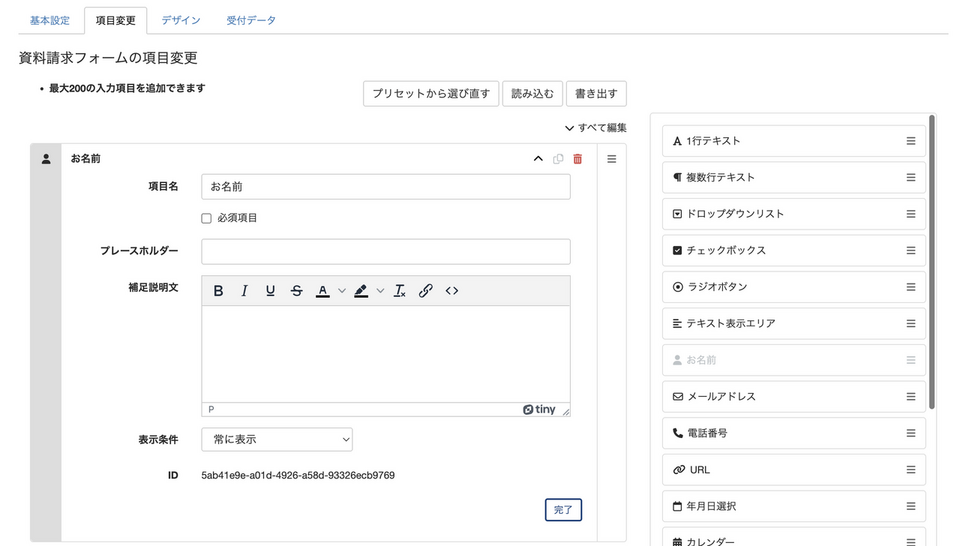Select the ラジオボタン field type
Viewport: 960px width, 546px height.
(x=793, y=287)
